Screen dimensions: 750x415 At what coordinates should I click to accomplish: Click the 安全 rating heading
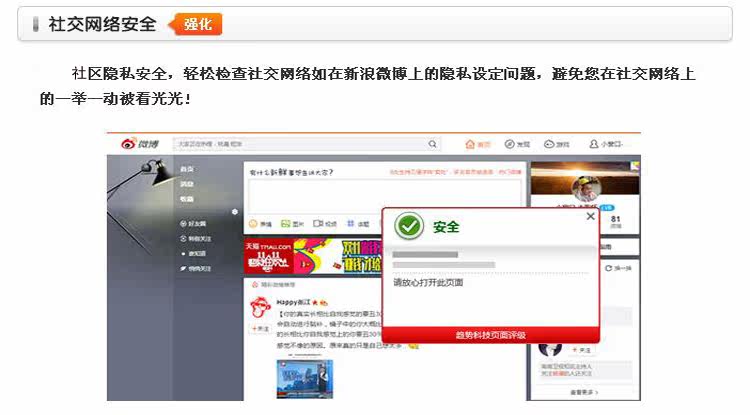[446, 227]
